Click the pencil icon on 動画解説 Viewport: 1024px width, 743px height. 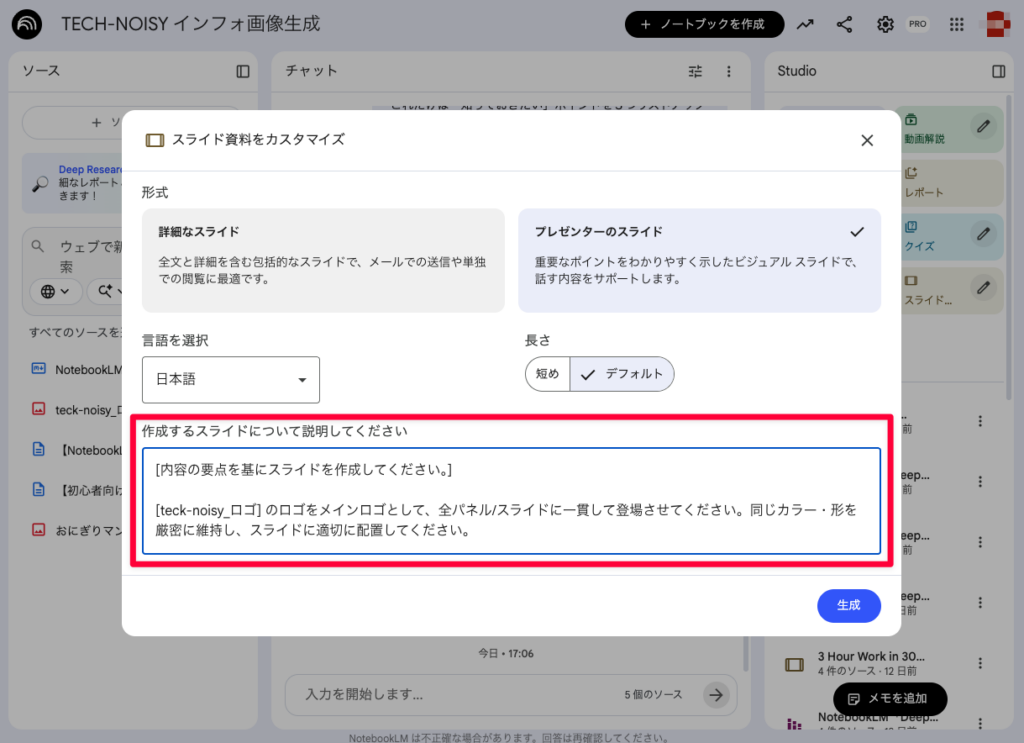point(983,126)
